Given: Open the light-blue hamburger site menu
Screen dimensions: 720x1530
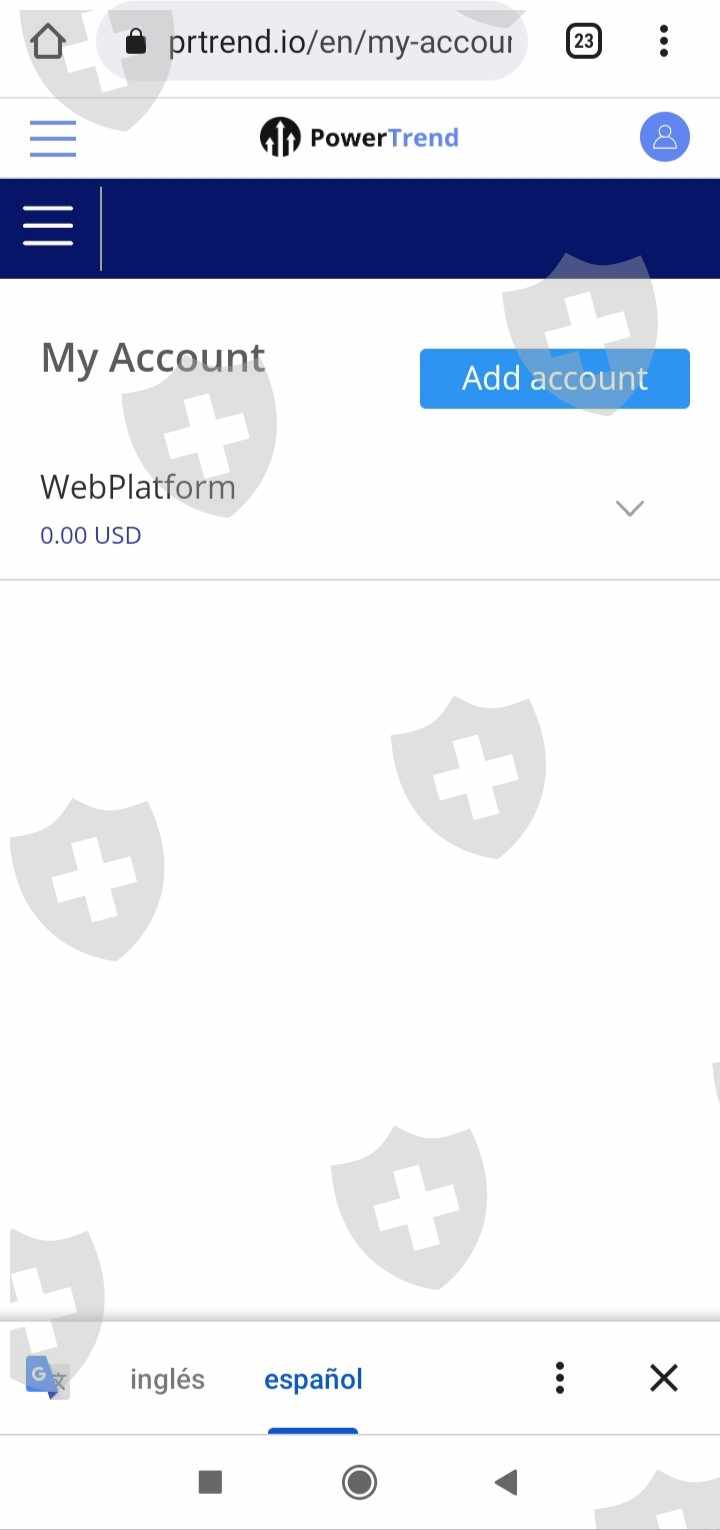Looking at the screenshot, I should pos(53,138).
